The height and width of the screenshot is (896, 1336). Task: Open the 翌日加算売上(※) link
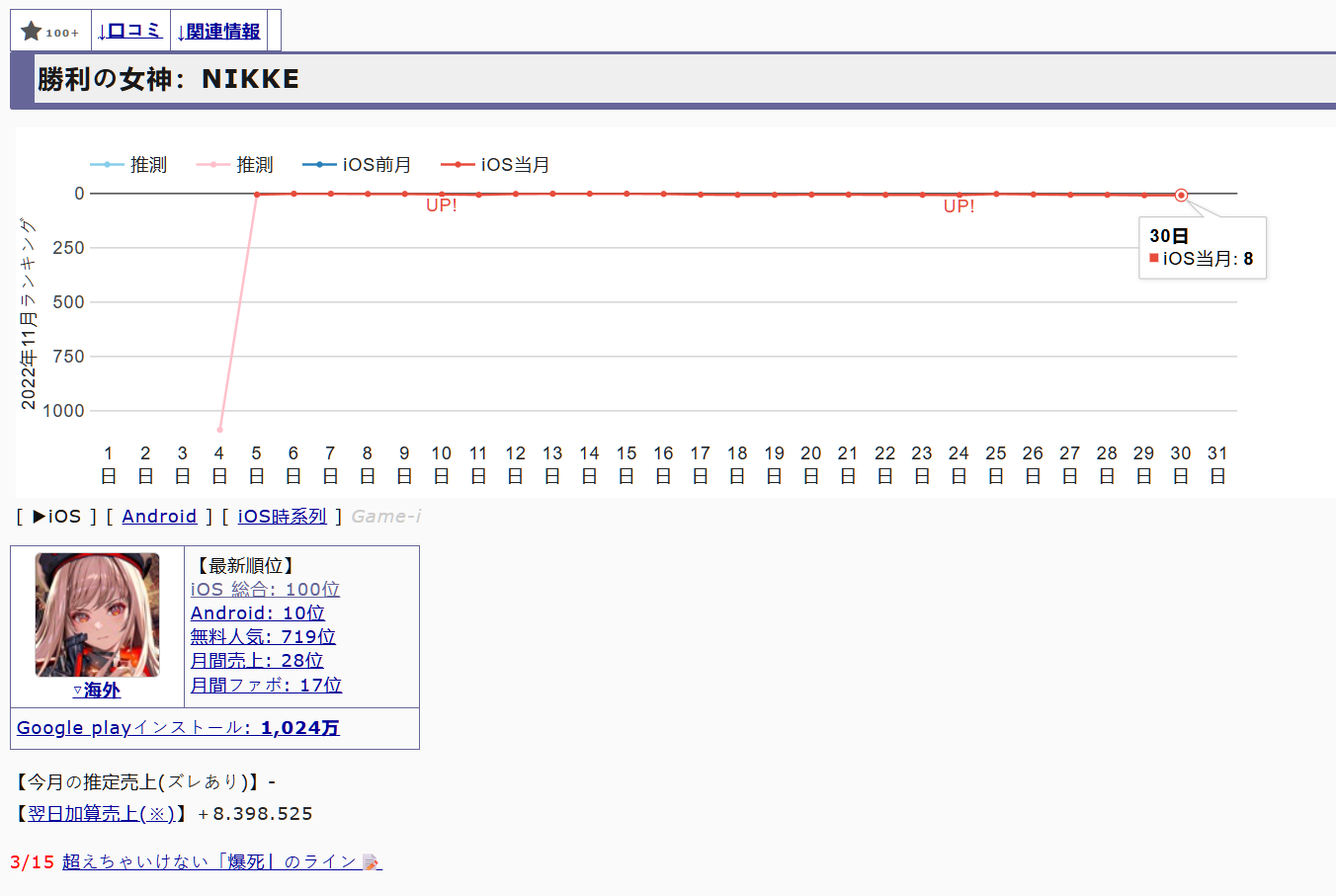point(101,814)
